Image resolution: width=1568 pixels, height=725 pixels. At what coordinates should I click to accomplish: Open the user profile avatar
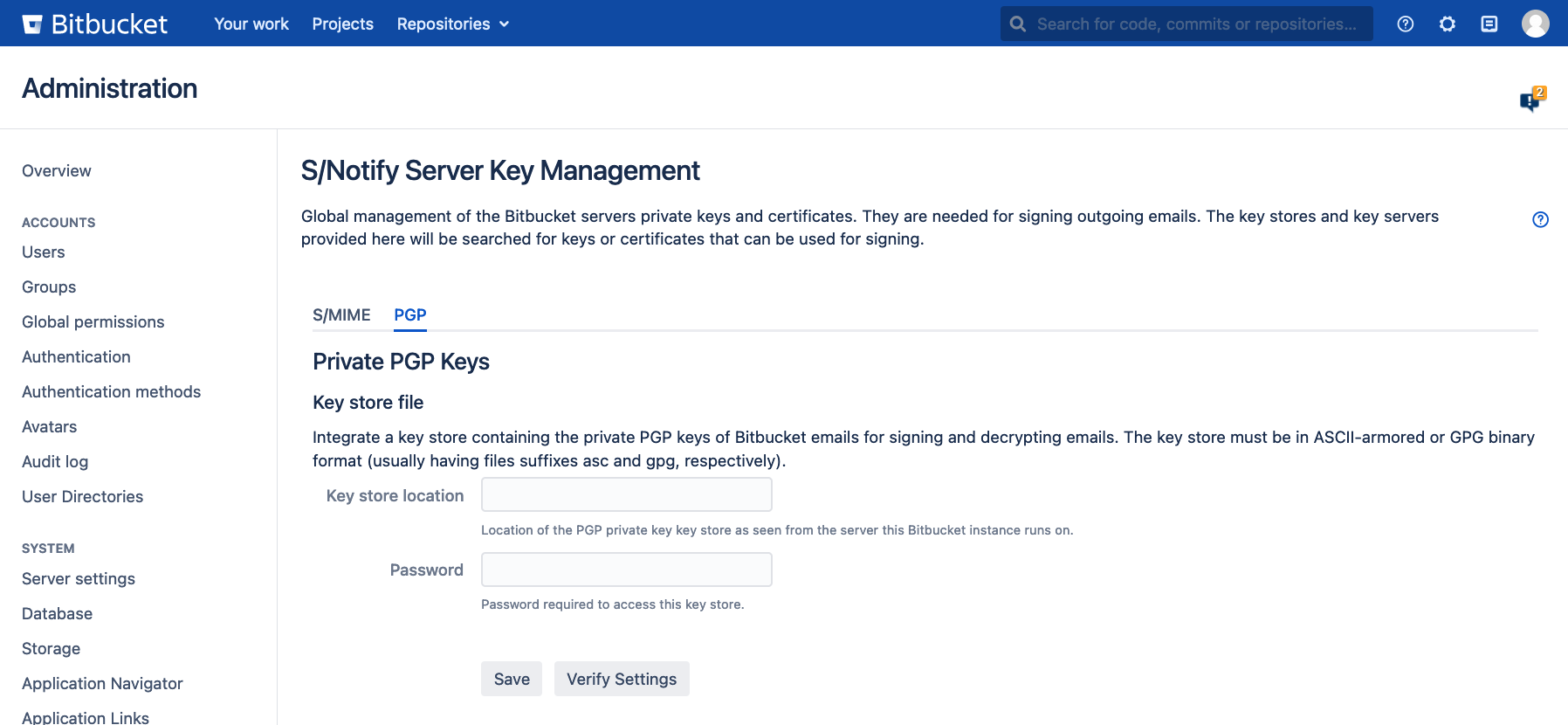[1535, 24]
